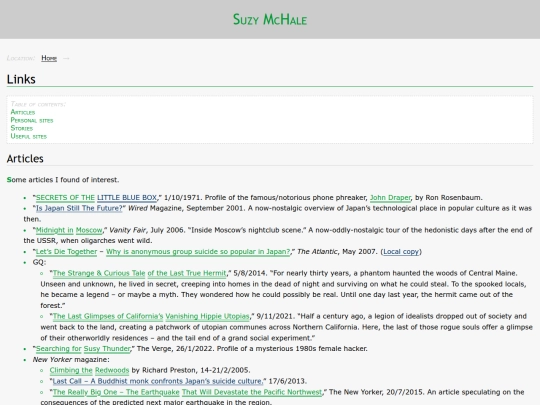Click the Links page heading
The width and height of the screenshot is (540, 405).
[21, 79]
